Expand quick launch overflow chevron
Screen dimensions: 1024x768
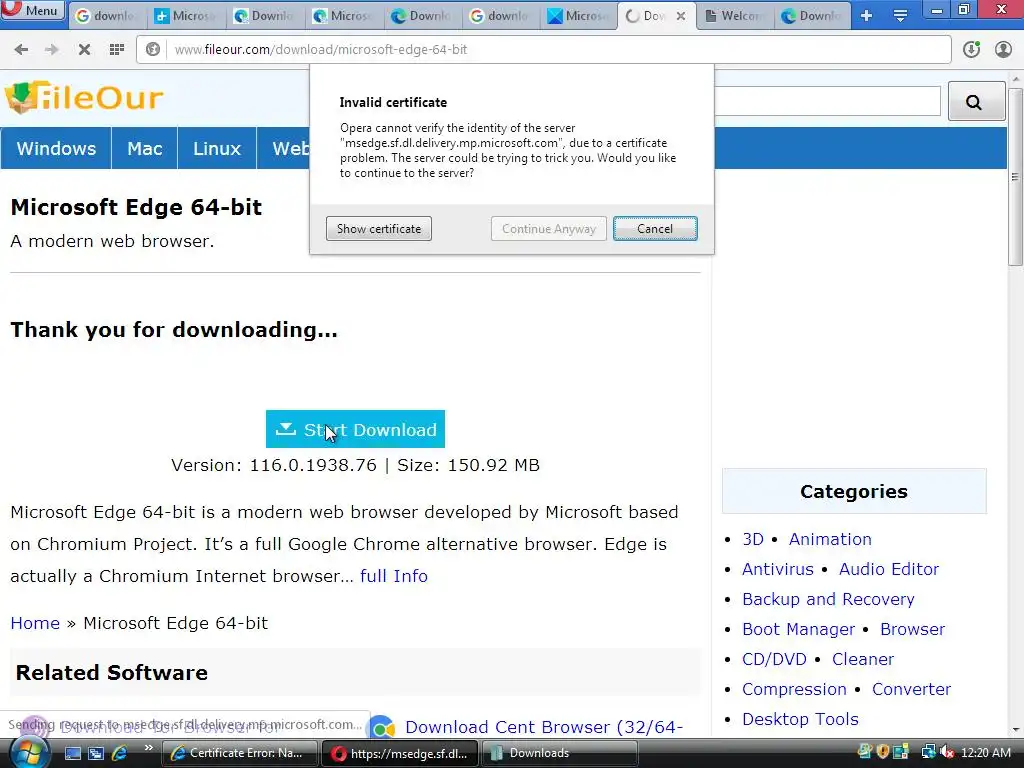click(x=148, y=748)
